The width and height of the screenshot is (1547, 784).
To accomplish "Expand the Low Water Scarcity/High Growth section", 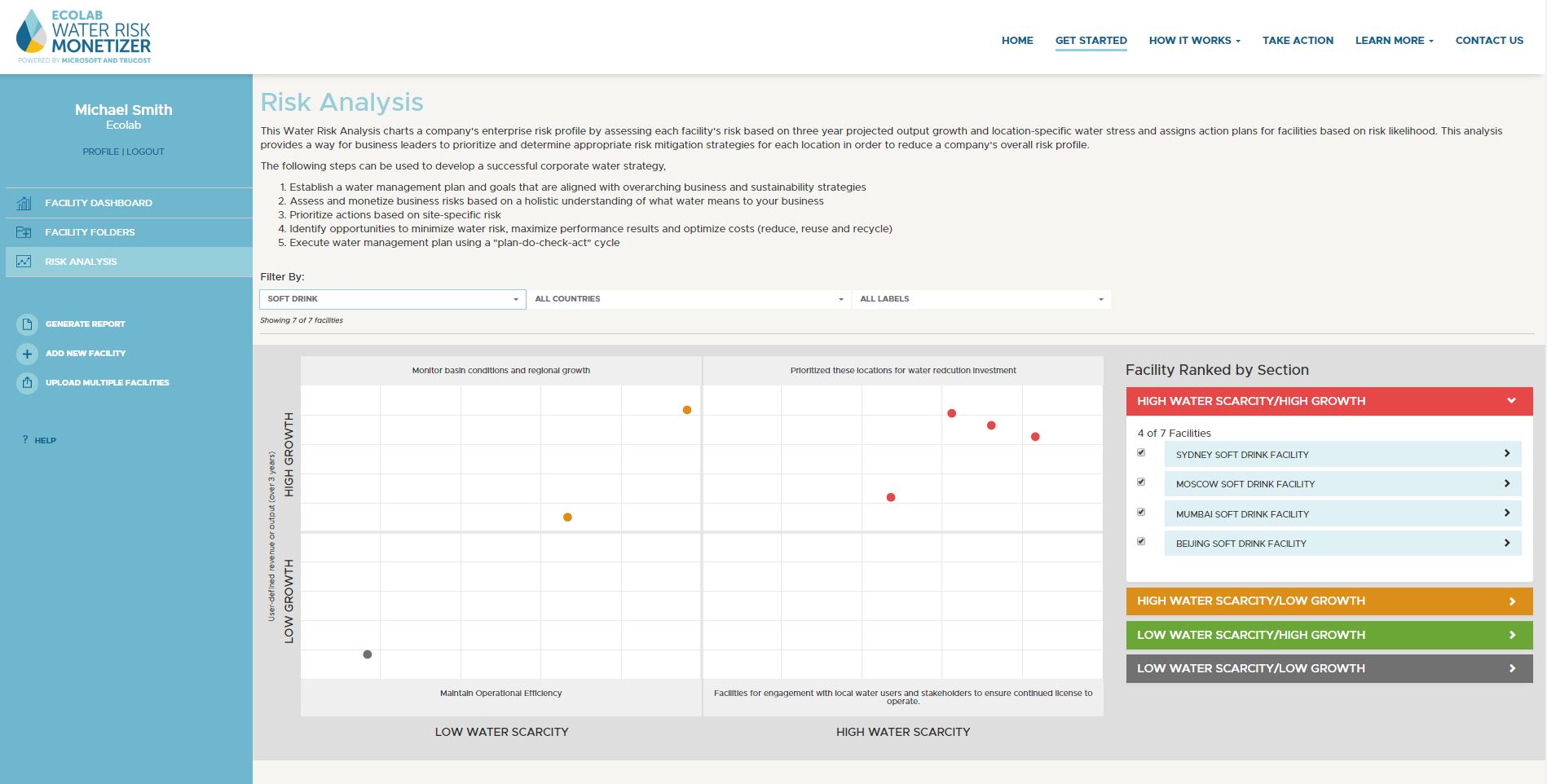I will pos(1329,635).
